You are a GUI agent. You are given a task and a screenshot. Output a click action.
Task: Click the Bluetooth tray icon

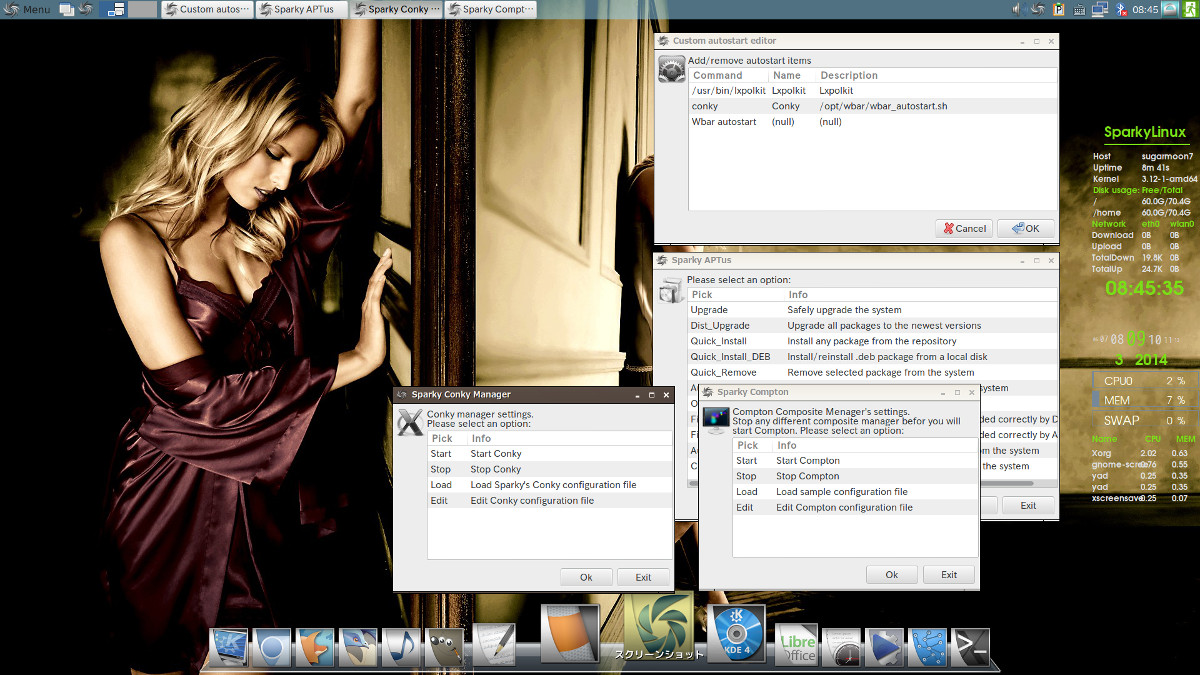[1121, 9]
